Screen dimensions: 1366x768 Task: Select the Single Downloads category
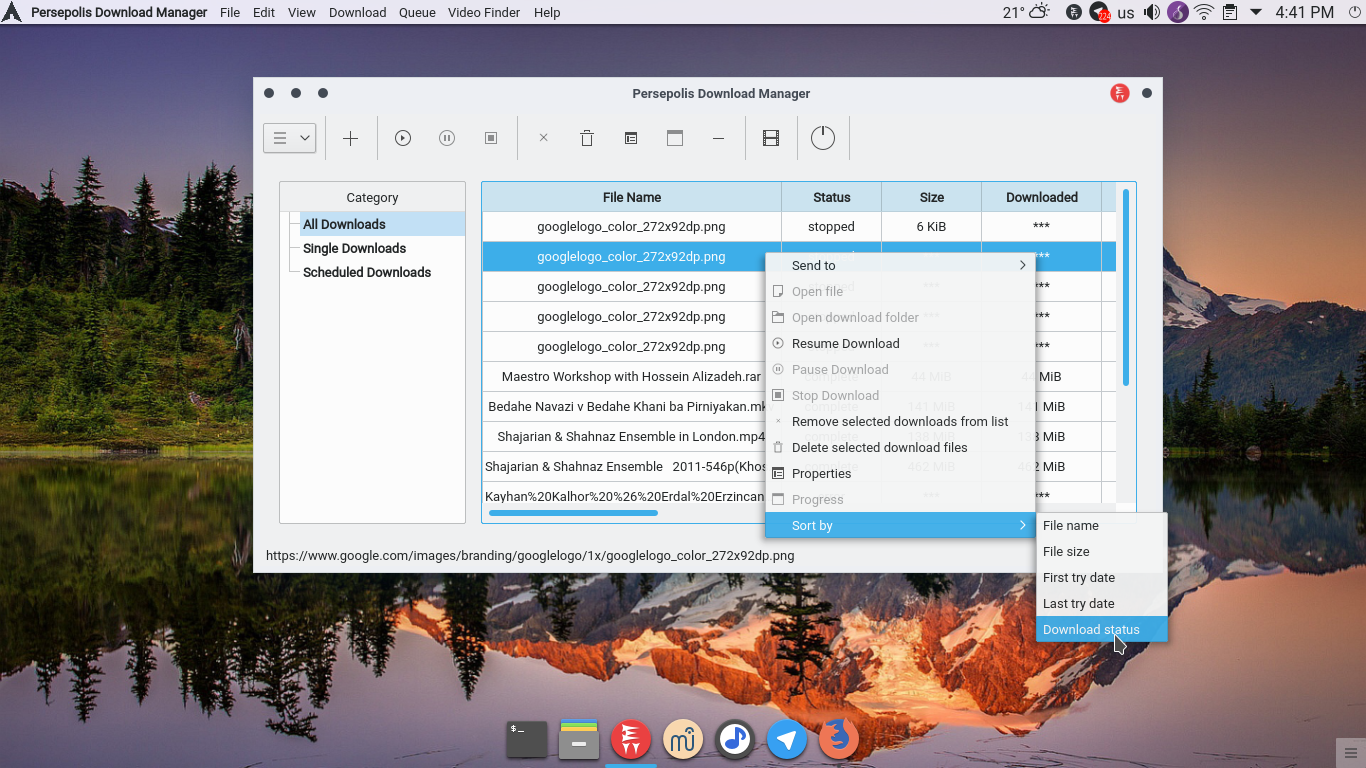pyautogui.click(x=354, y=248)
